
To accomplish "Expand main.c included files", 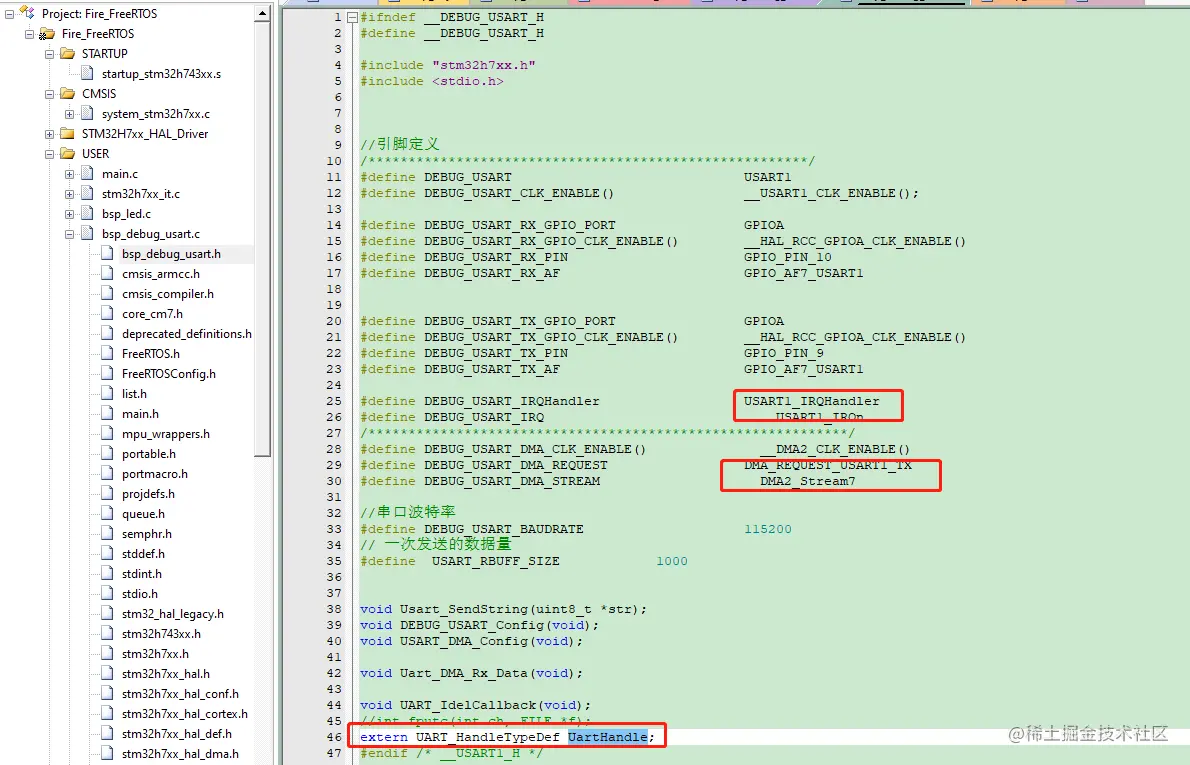I will [x=69, y=174].
